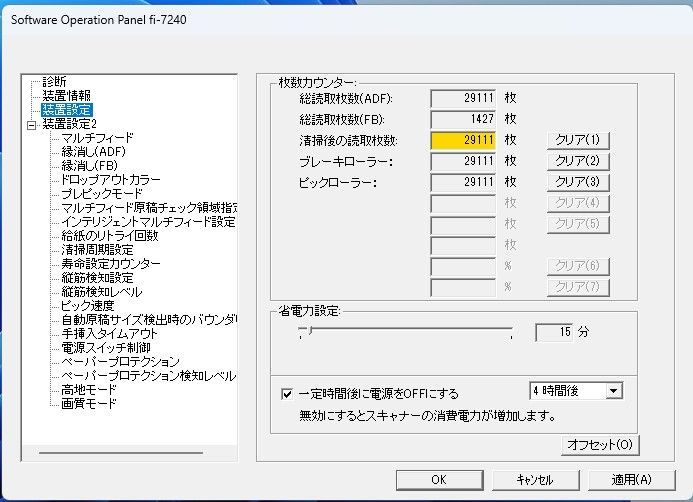Click the yellow 清掃後の読取枚数 field
The image size is (693, 502).
(x=463, y=141)
